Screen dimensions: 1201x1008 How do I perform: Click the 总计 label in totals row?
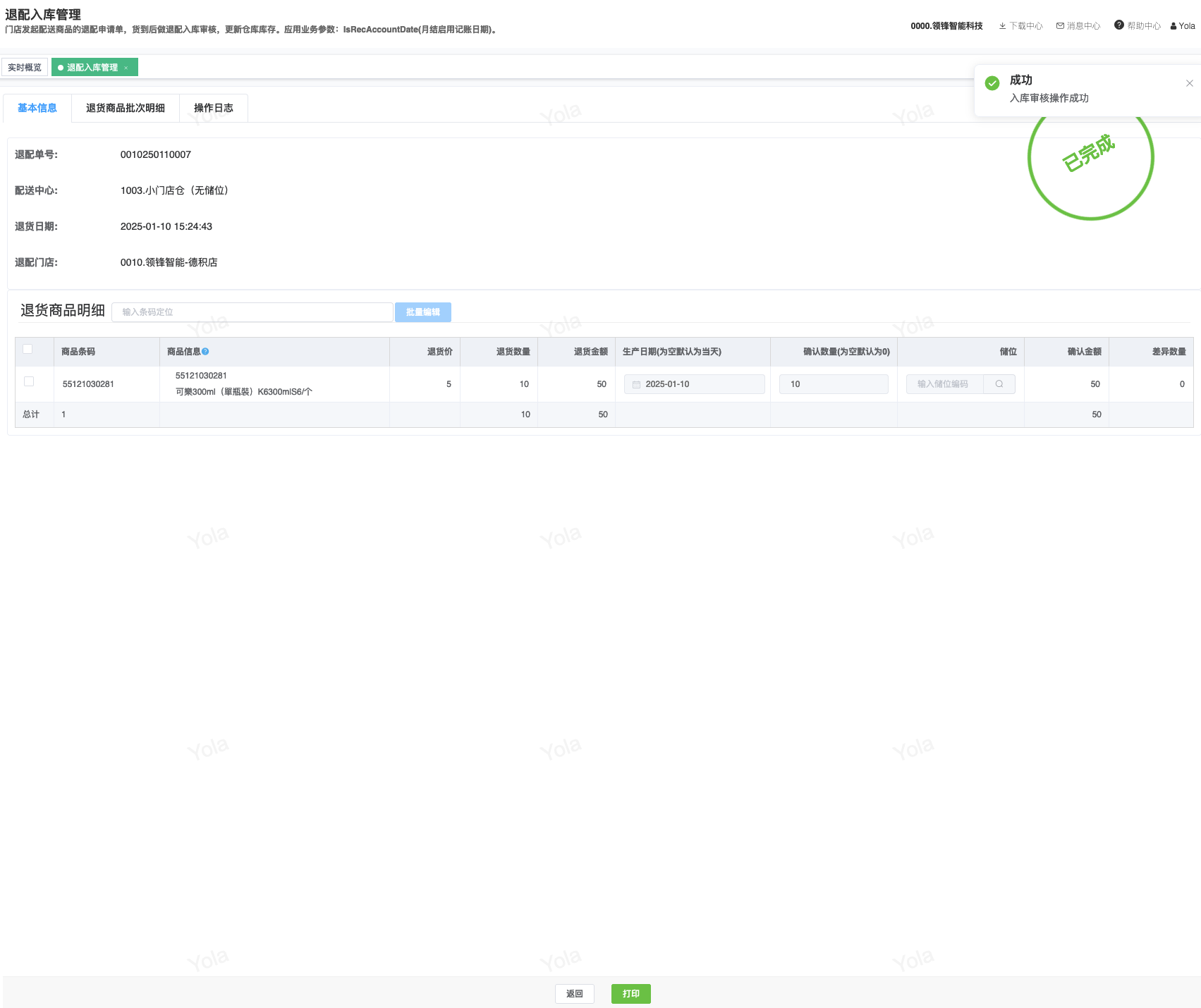point(31,414)
